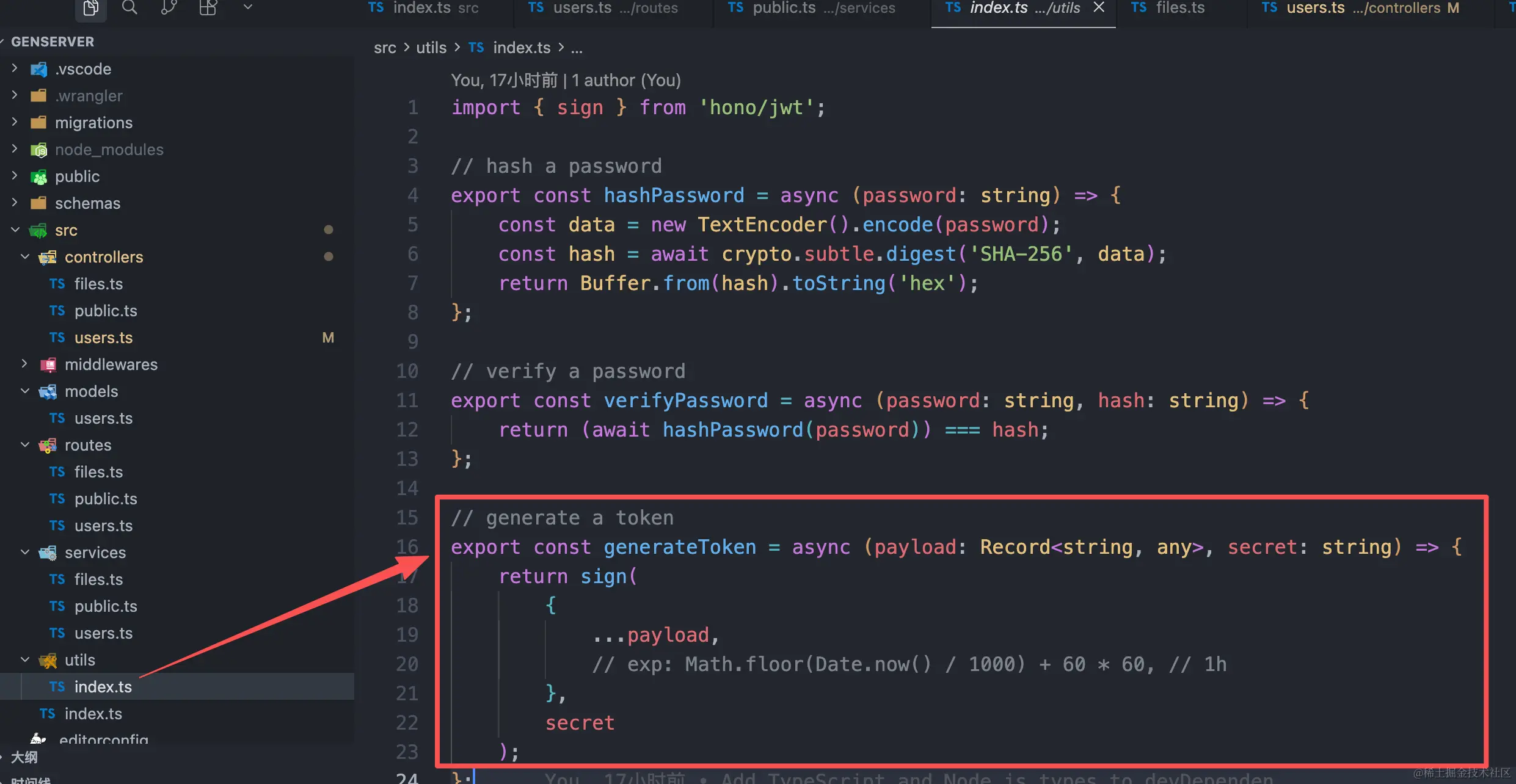This screenshot has height=784, width=1516.
Task: Click the .vscode folder icon
Action: click(38, 69)
